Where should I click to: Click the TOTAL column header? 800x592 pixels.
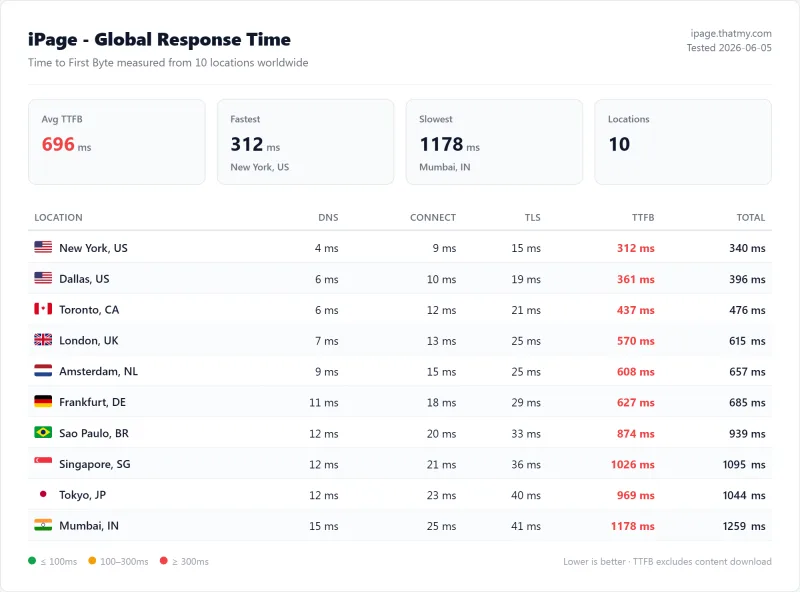[x=751, y=217]
